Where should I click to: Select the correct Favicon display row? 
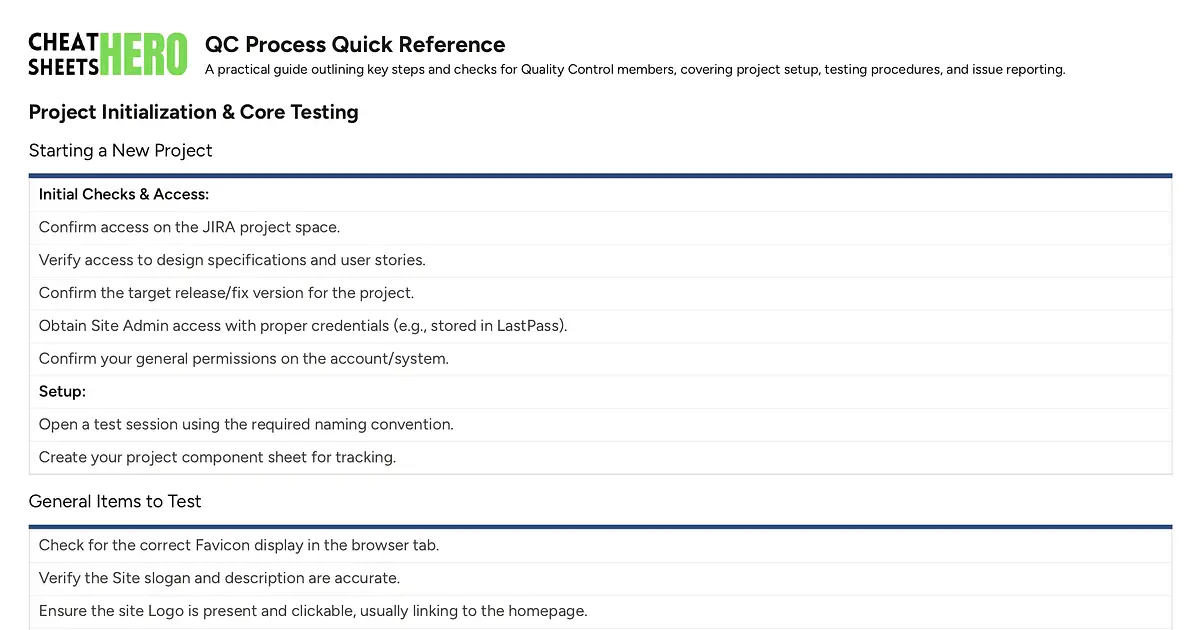coord(600,545)
